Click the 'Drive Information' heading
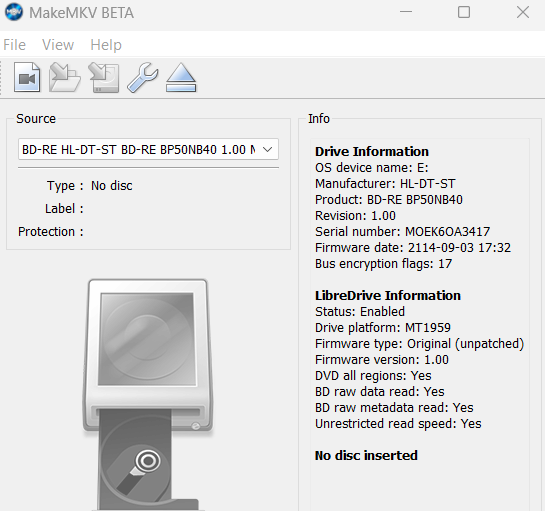 pos(372,152)
